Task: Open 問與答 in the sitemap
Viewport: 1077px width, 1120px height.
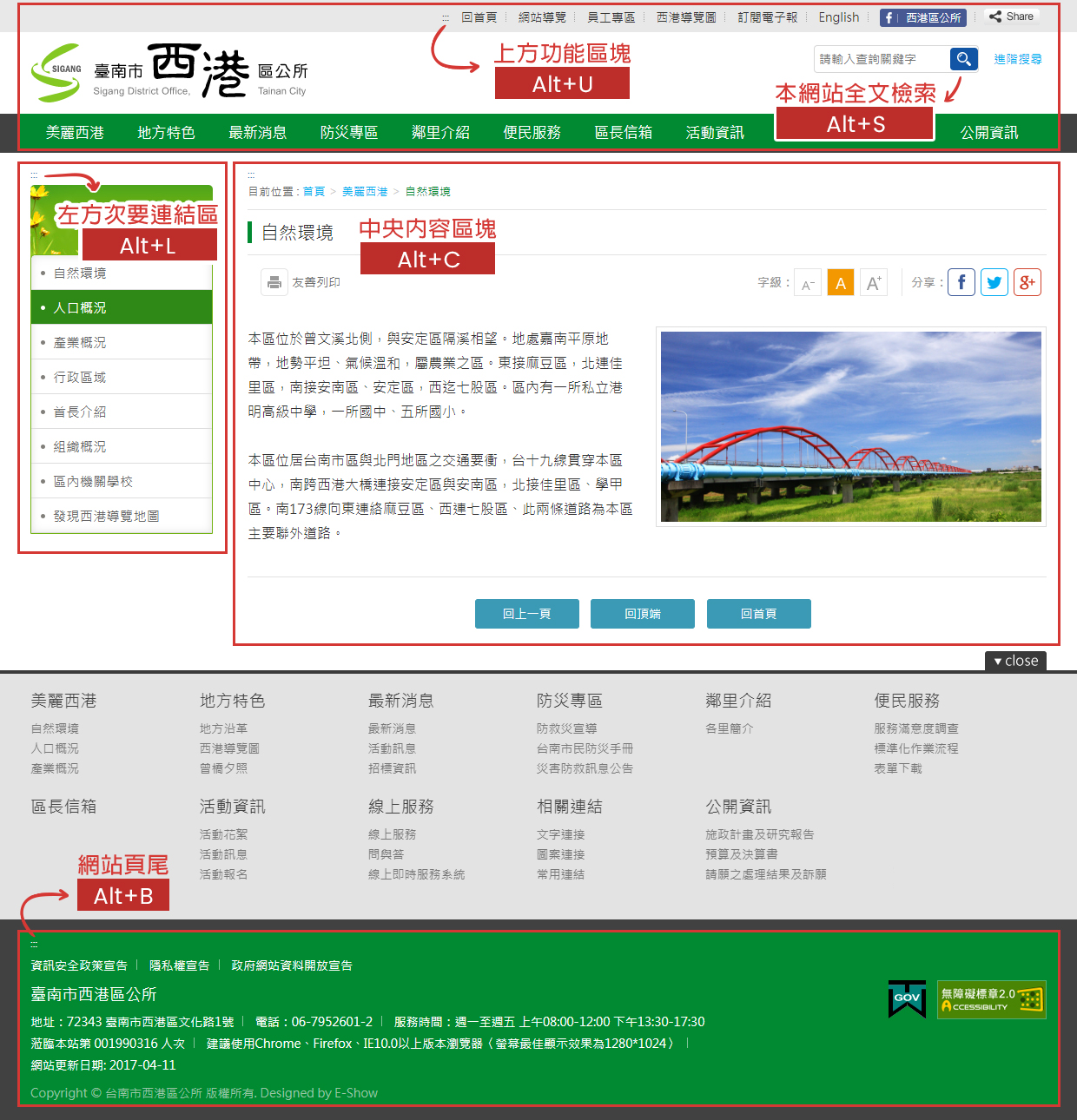Action: (x=386, y=854)
